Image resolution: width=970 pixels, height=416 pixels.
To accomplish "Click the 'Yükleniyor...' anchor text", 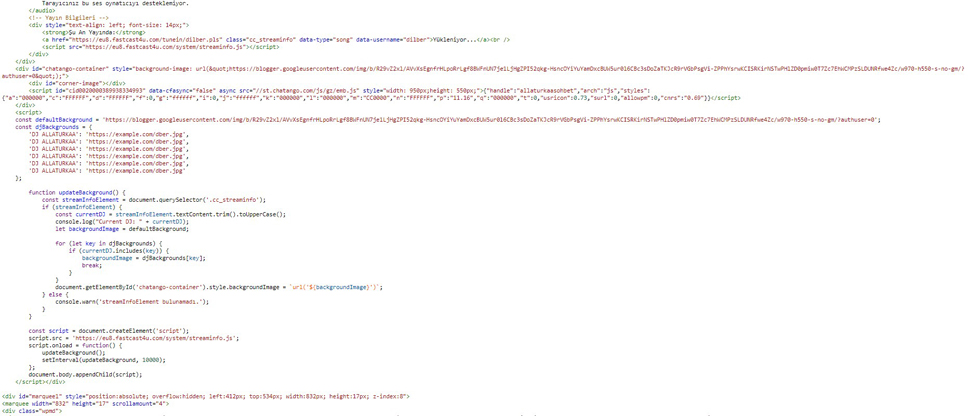I will (x=457, y=38).
